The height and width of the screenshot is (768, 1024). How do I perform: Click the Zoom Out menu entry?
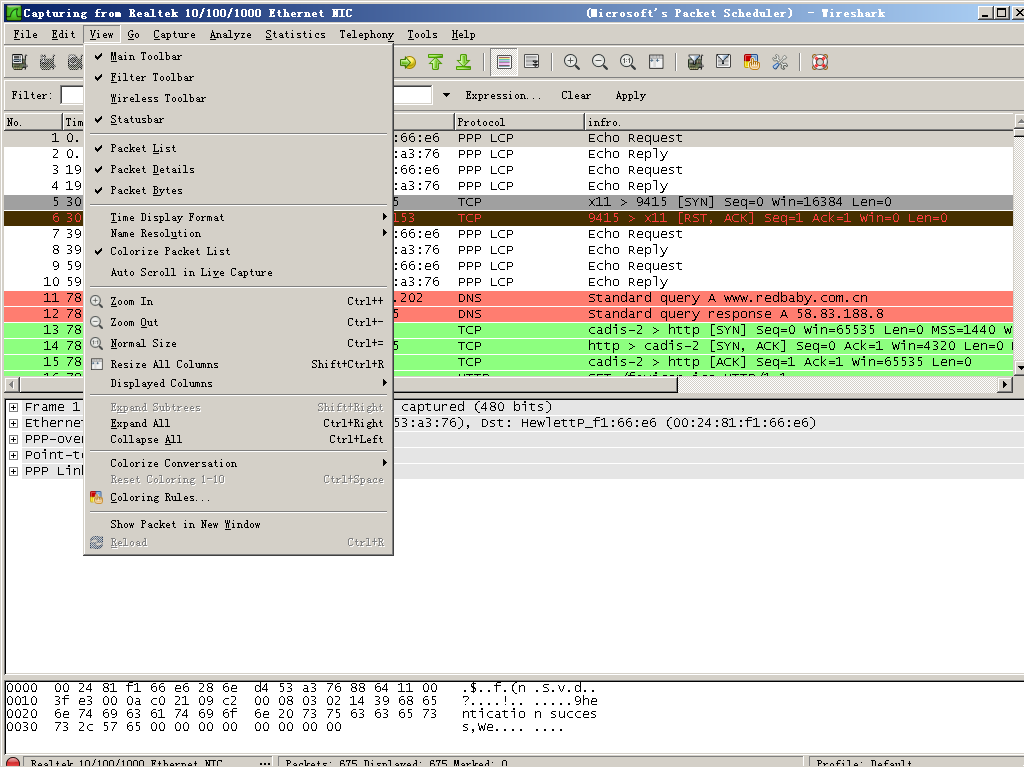coord(238,322)
